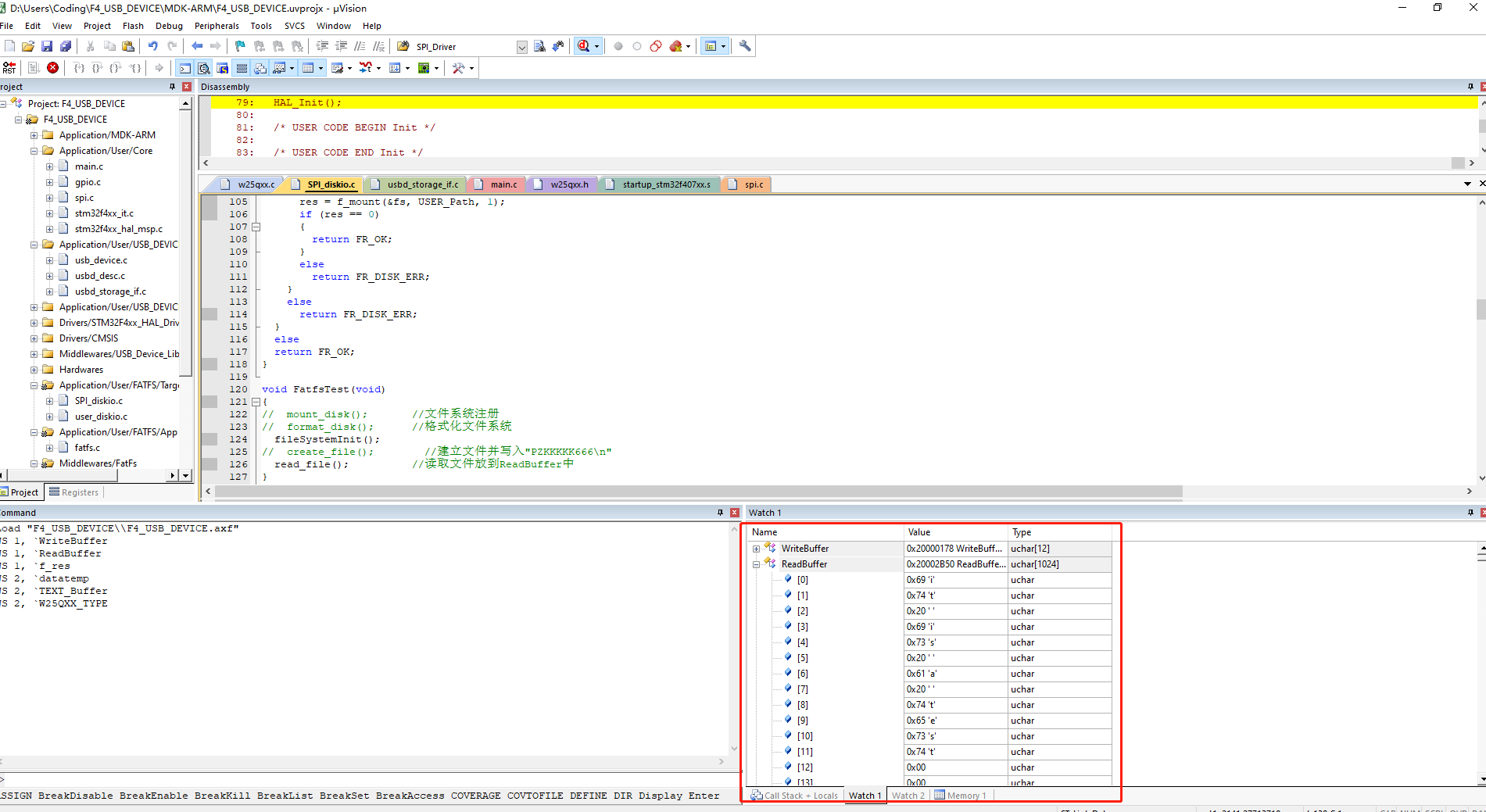Click the project tree vertical scrollbar
1486x812 pixels.
185,242
